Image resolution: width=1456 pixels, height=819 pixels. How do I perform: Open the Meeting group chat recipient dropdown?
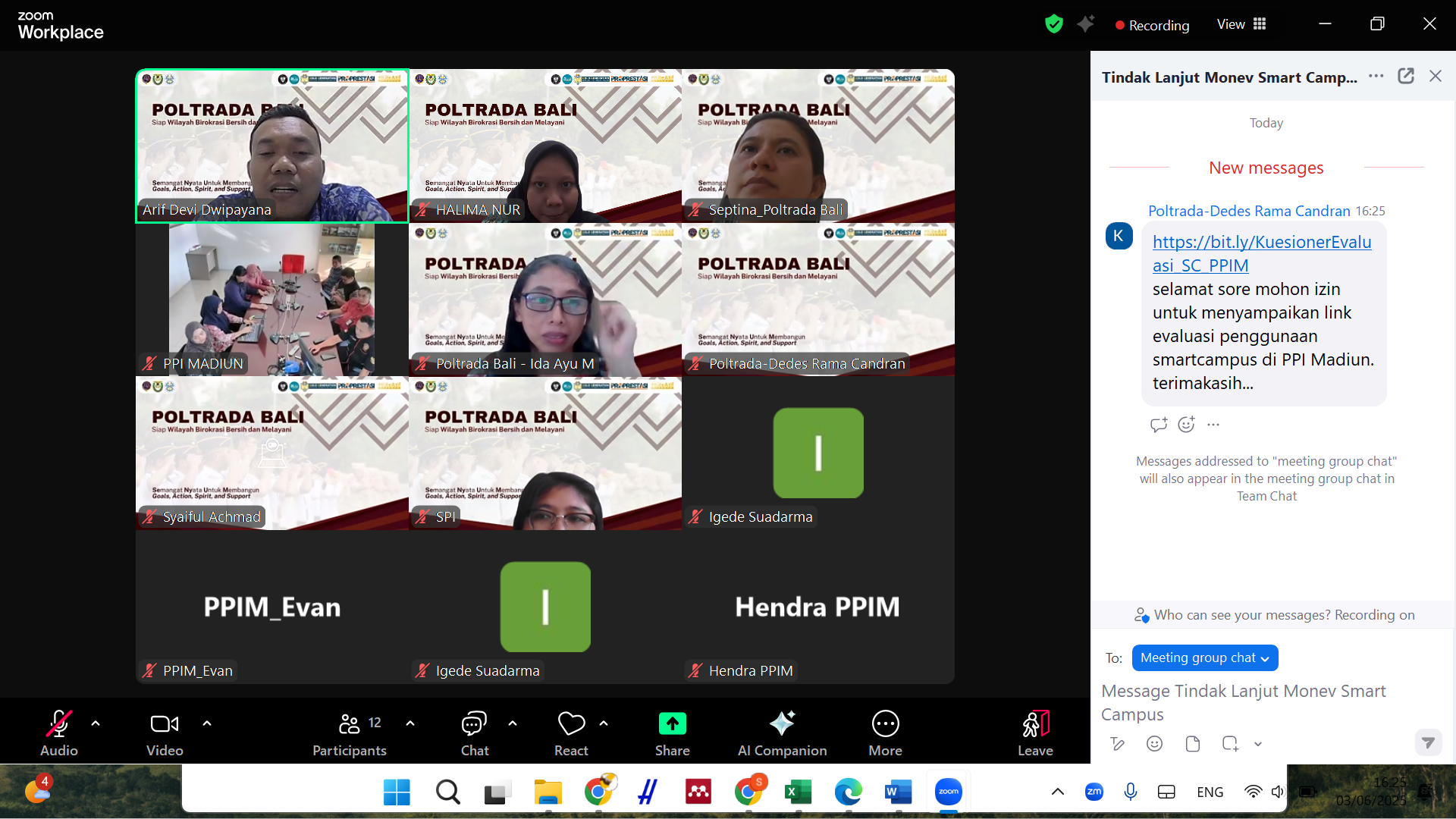click(x=1204, y=658)
